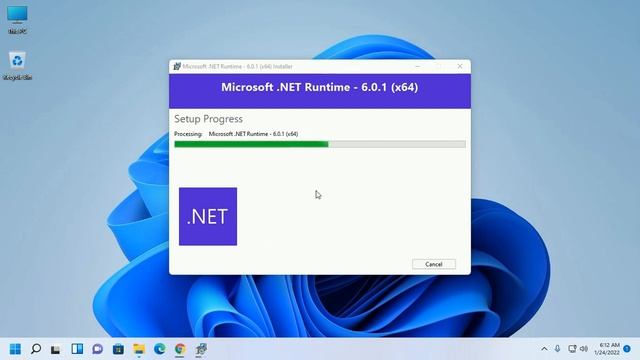This screenshot has width=640, height=360.
Task: Click the microphone tray icon
Action: click(x=557, y=349)
